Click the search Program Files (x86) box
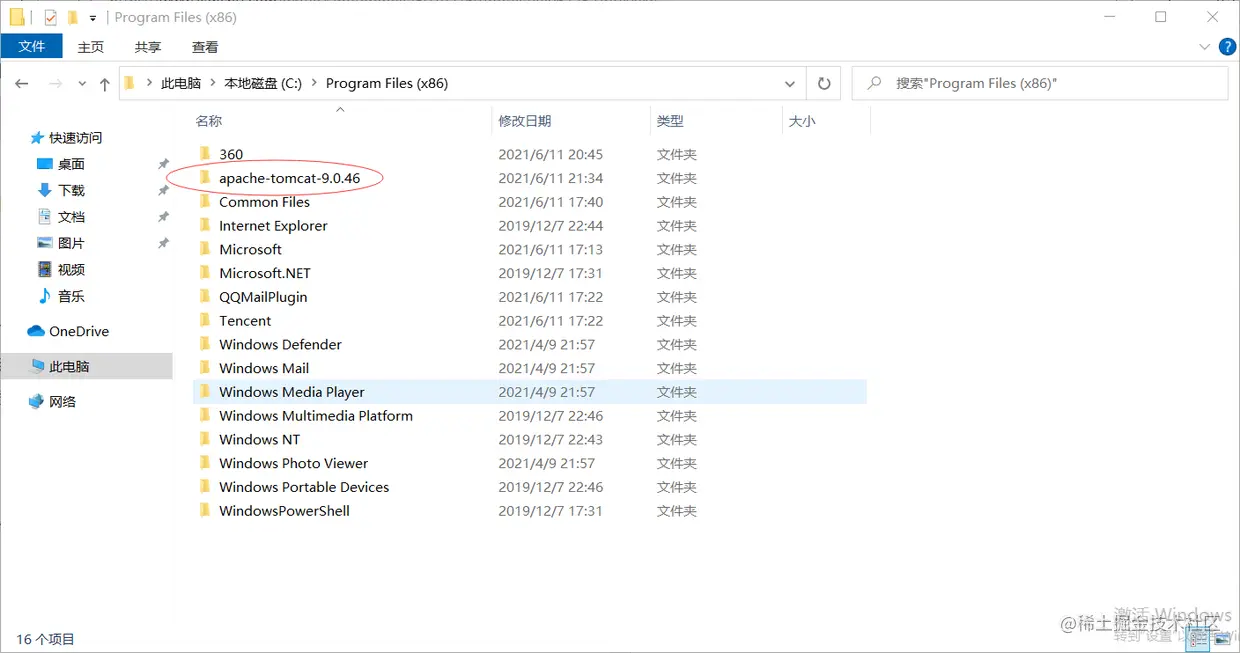This screenshot has width=1240, height=653. (1040, 84)
